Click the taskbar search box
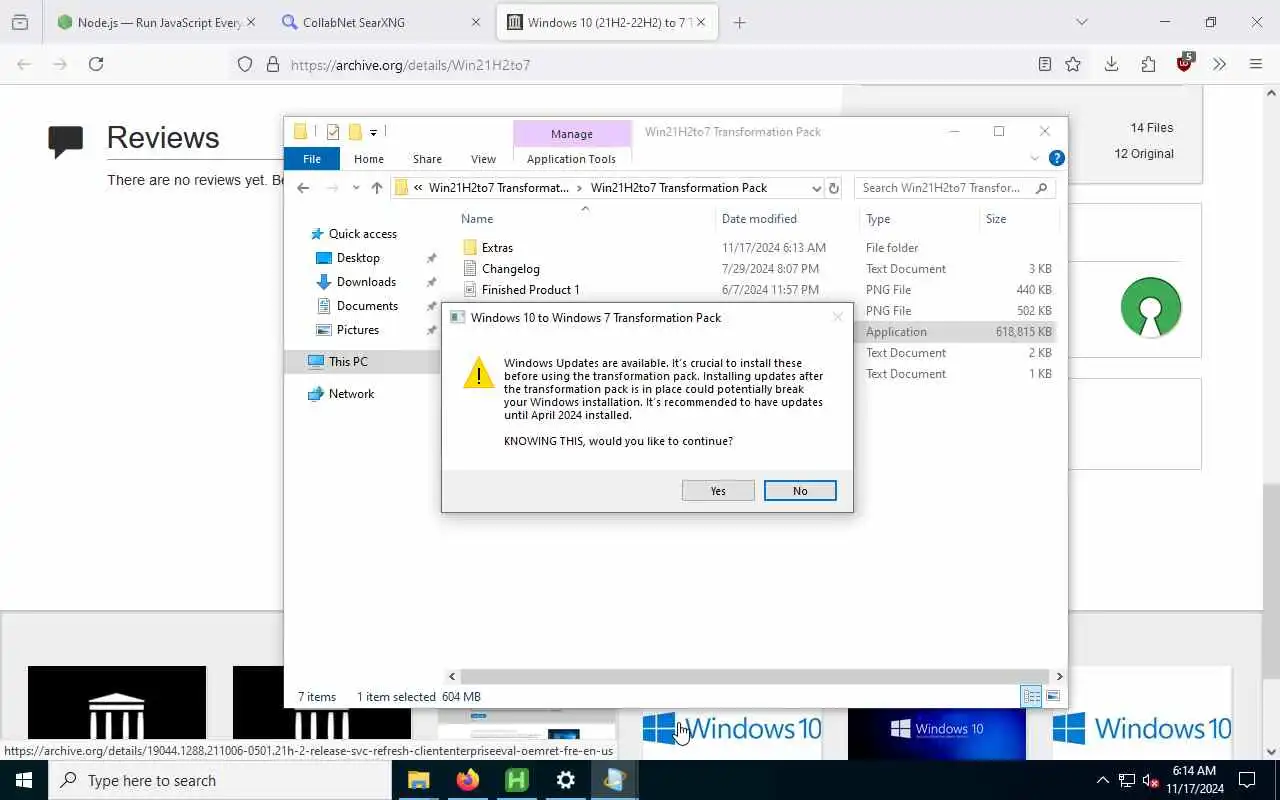Viewport: 1280px width, 800px height. (220, 780)
